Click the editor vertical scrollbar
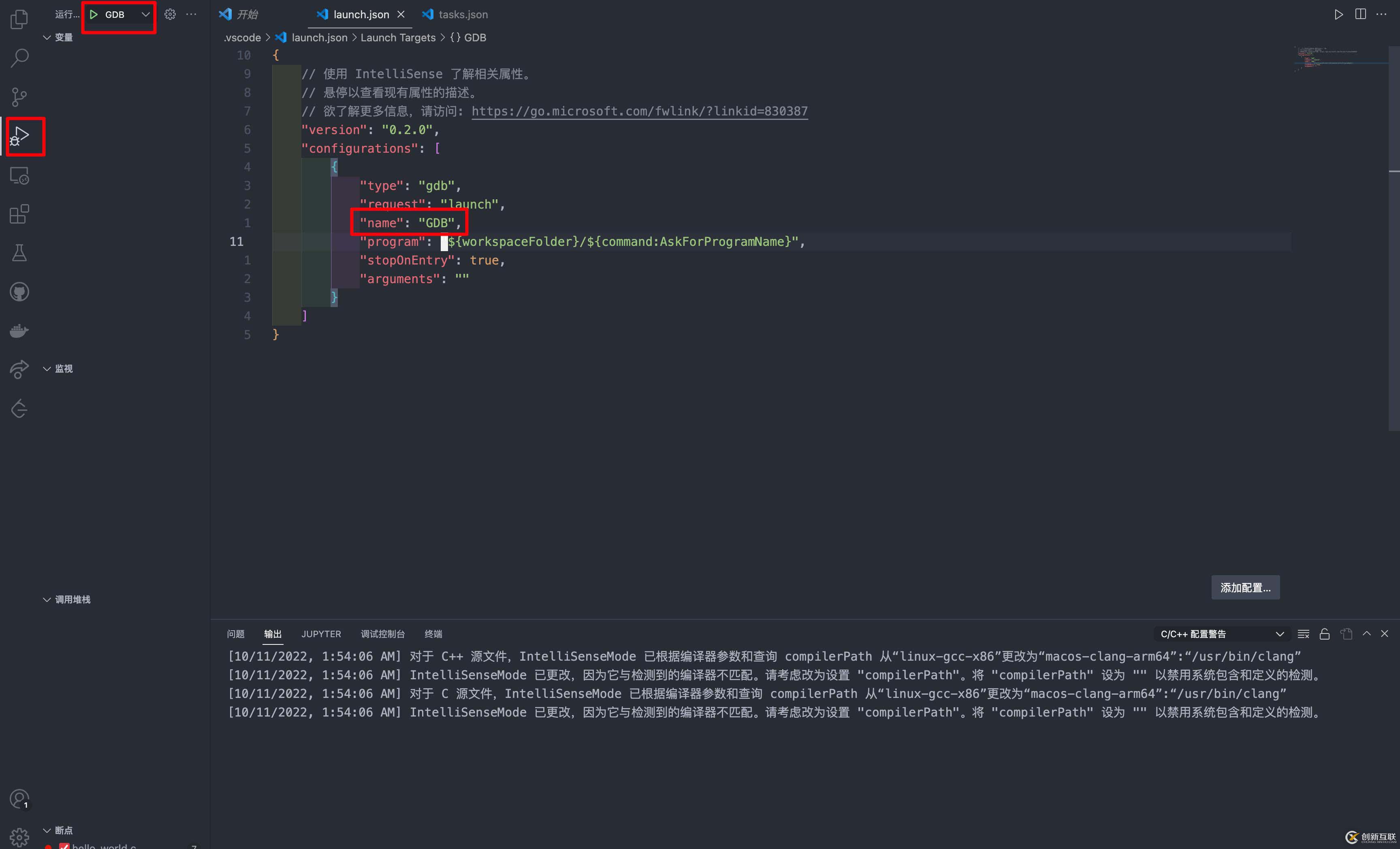This screenshot has height=849, width=1400. coord(1394,239)
